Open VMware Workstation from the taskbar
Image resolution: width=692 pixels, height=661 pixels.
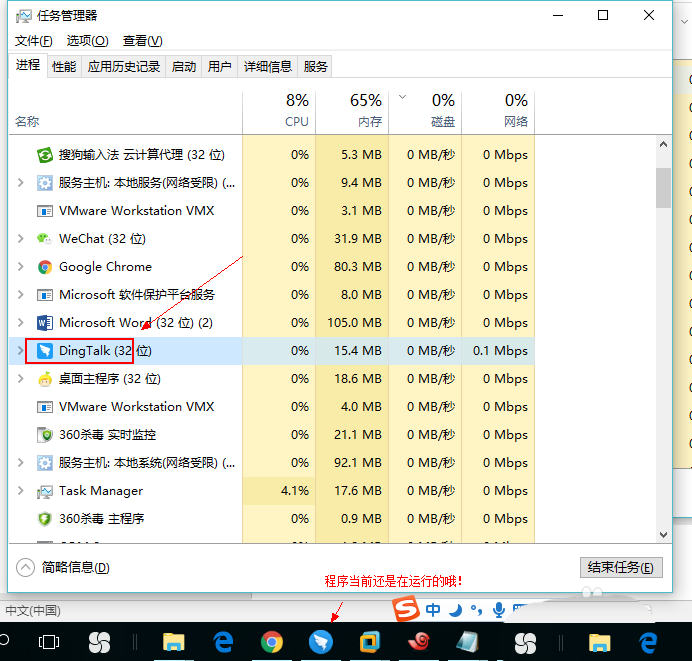(369, 642)
